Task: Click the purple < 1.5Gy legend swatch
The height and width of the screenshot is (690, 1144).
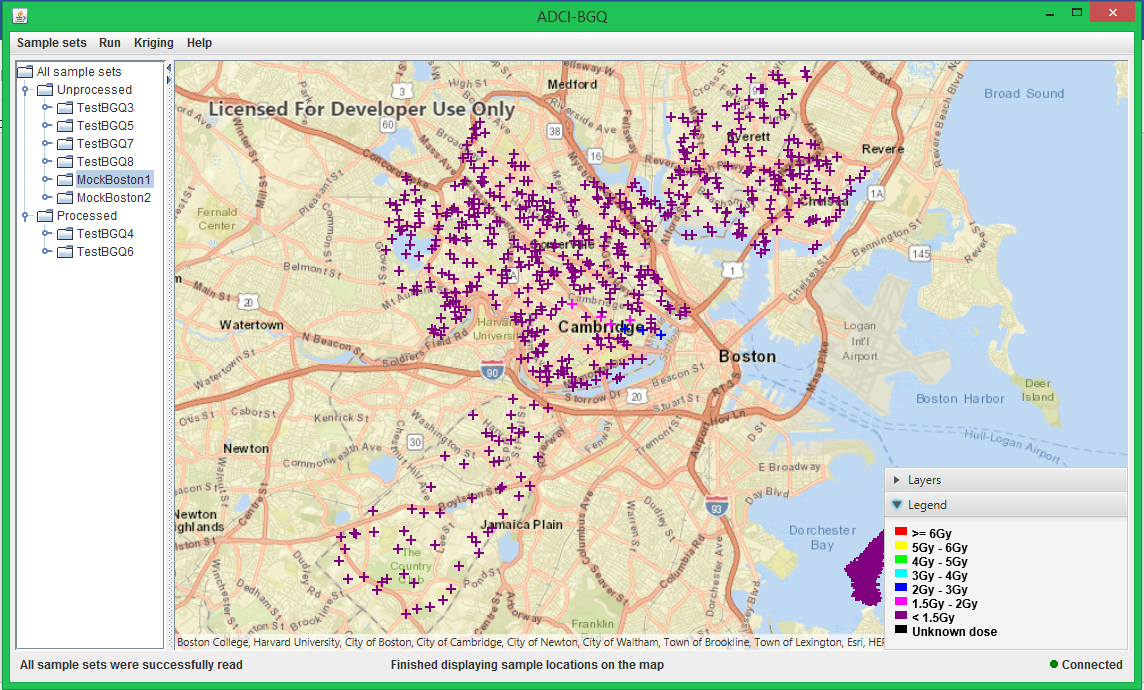Action: tap(901, 616)
